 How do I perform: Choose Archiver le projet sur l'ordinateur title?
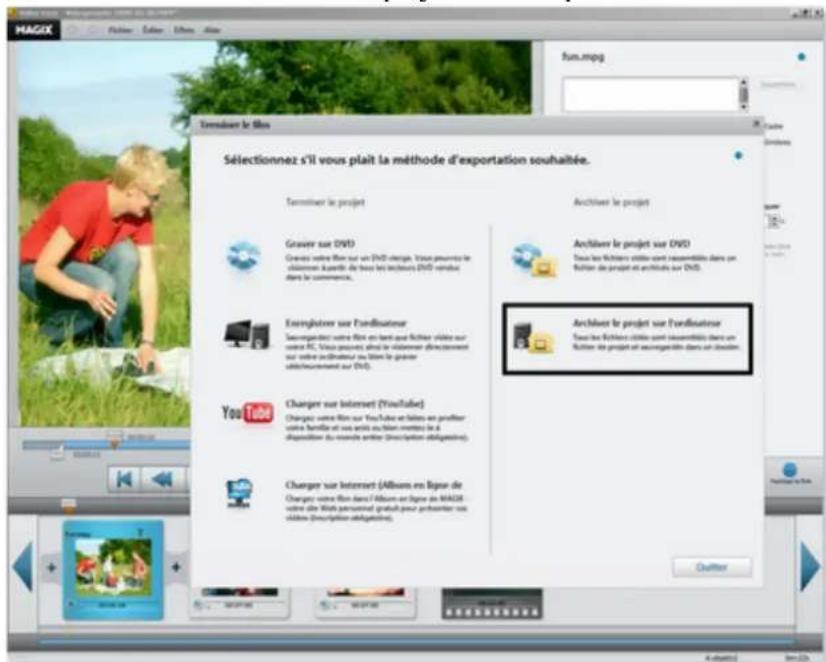pos(646,323)
